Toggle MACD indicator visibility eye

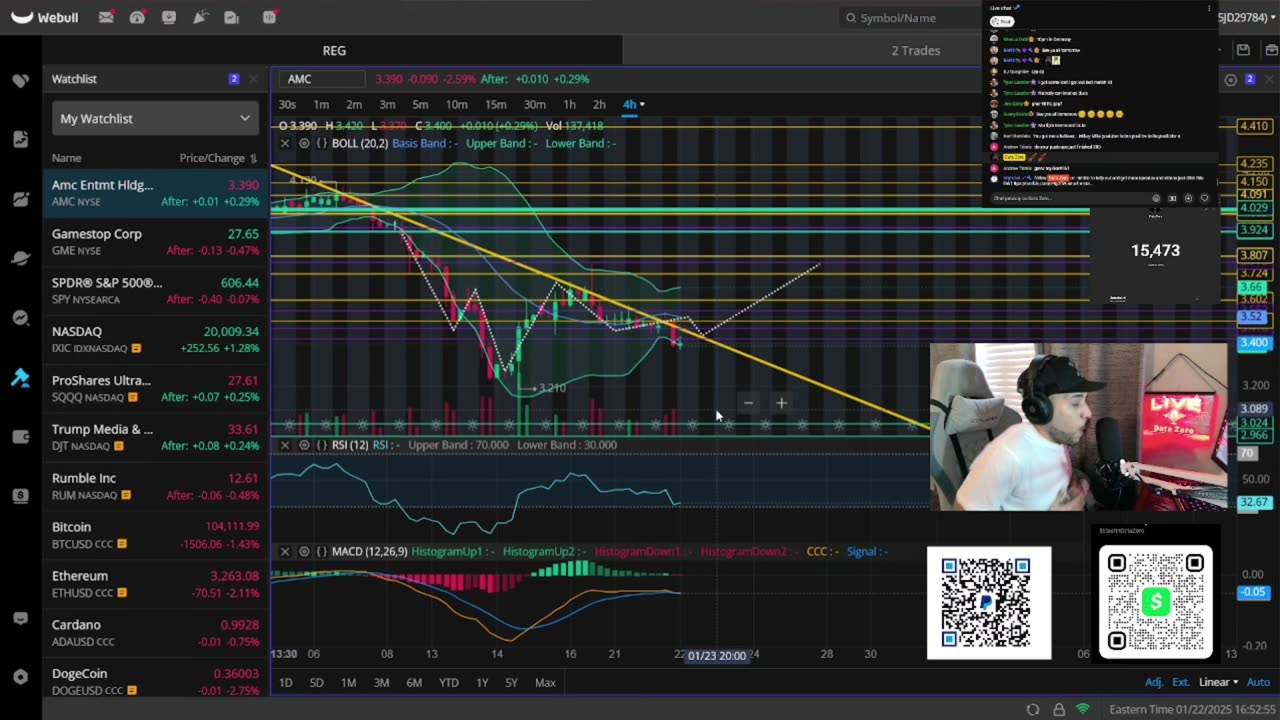click(304, 551)
